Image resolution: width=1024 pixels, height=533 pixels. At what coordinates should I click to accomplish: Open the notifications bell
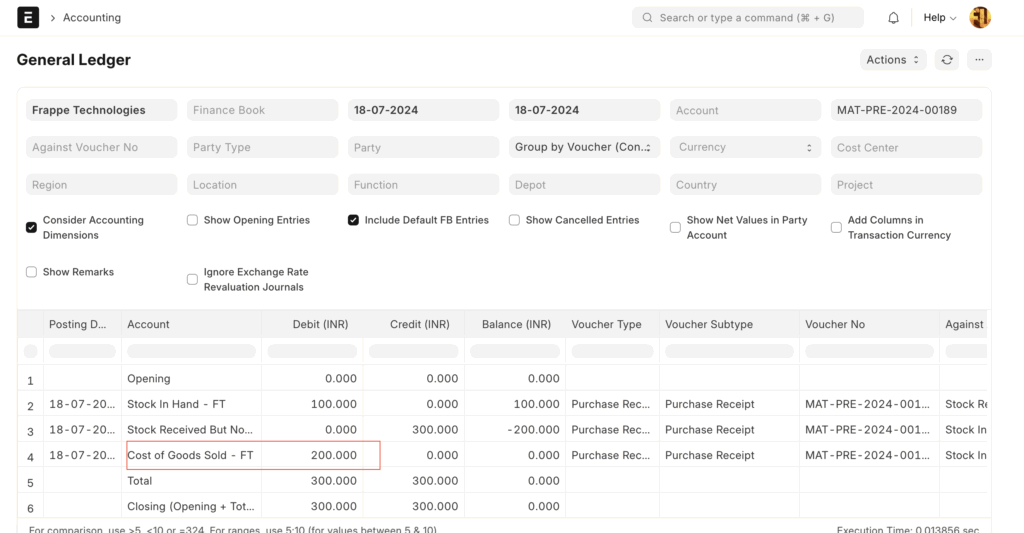(893, 18)
